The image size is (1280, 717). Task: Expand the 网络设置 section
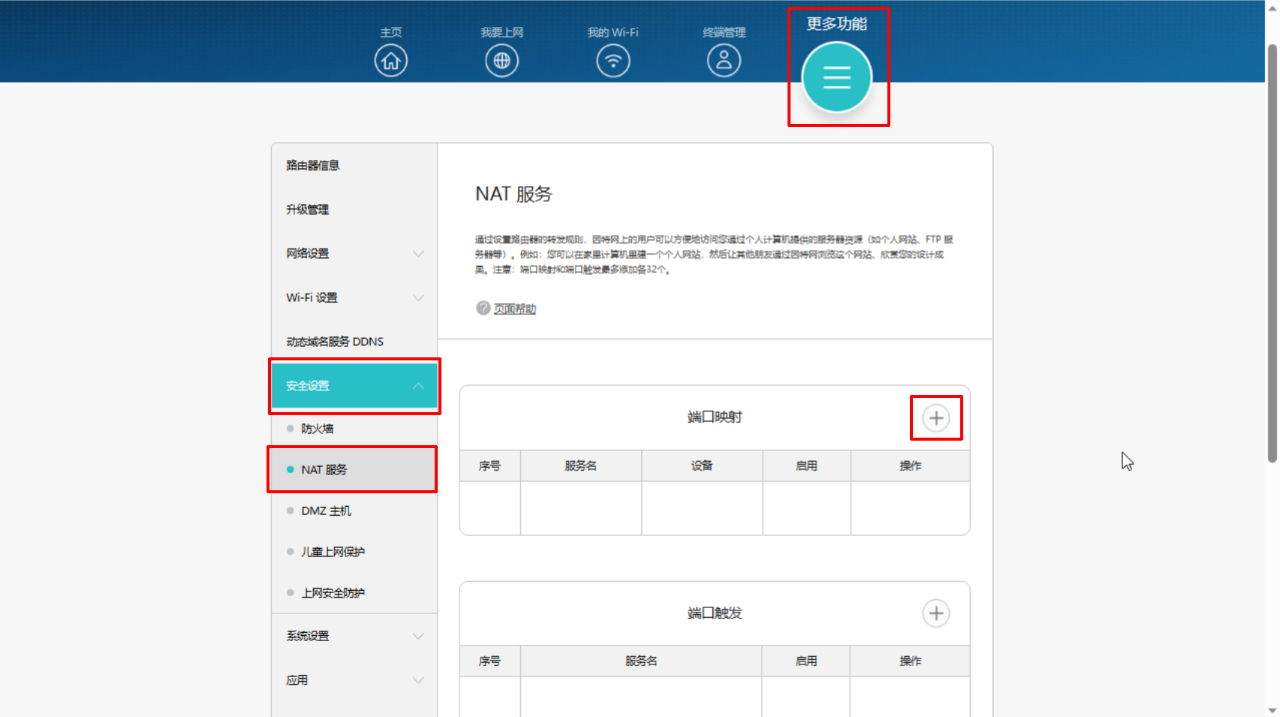pyautogui.click(x=354, y=254)
